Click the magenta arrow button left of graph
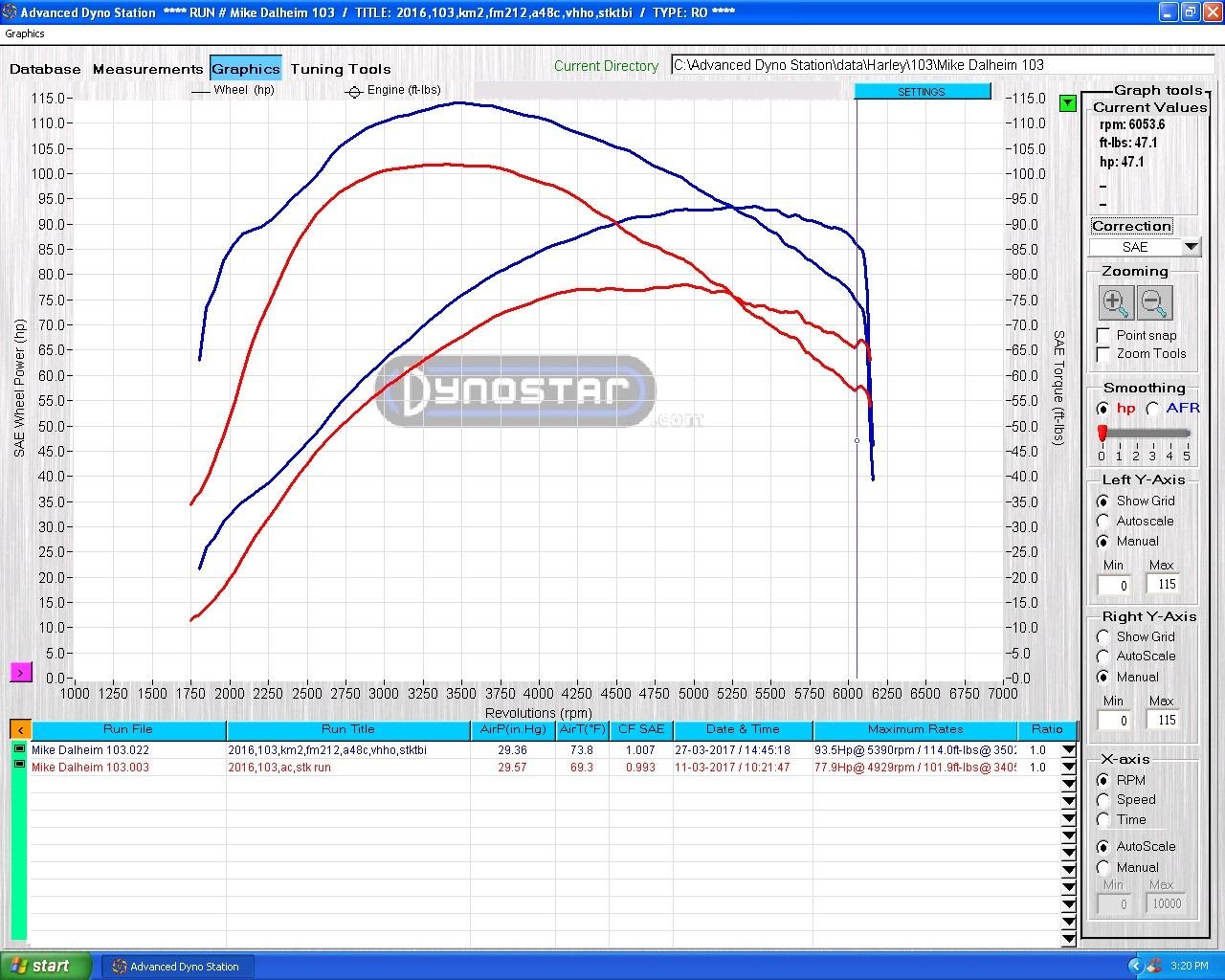Image resolution: width=1225 pixels, height=980 pixels. (x=20, y=673)
